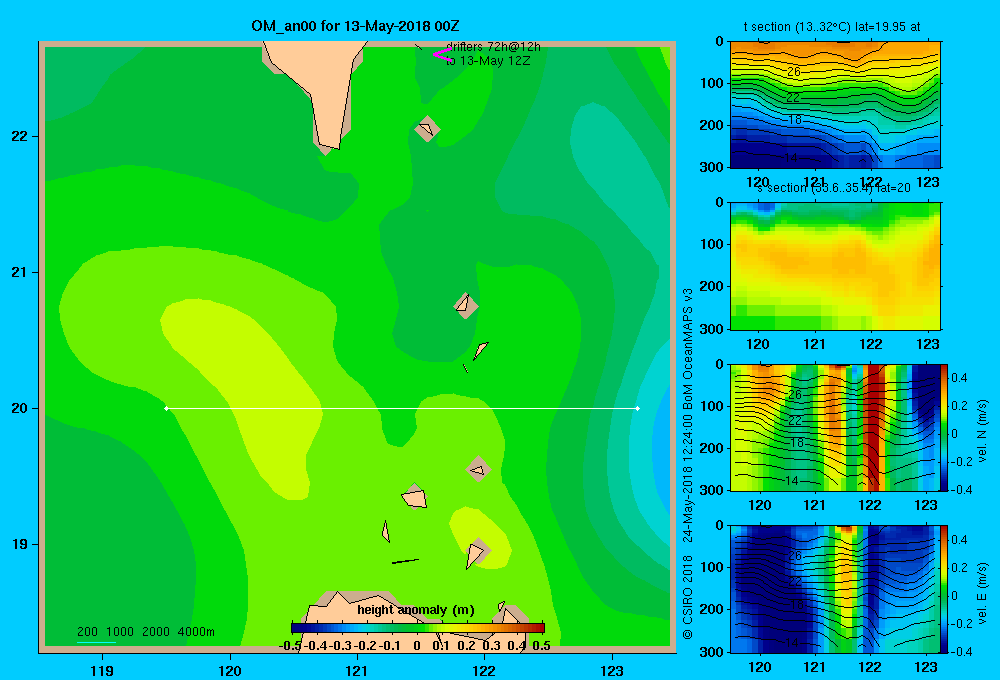Open the salinity section plot
Viewport: 1000px width, 680px height.
(x=835, y=266)
